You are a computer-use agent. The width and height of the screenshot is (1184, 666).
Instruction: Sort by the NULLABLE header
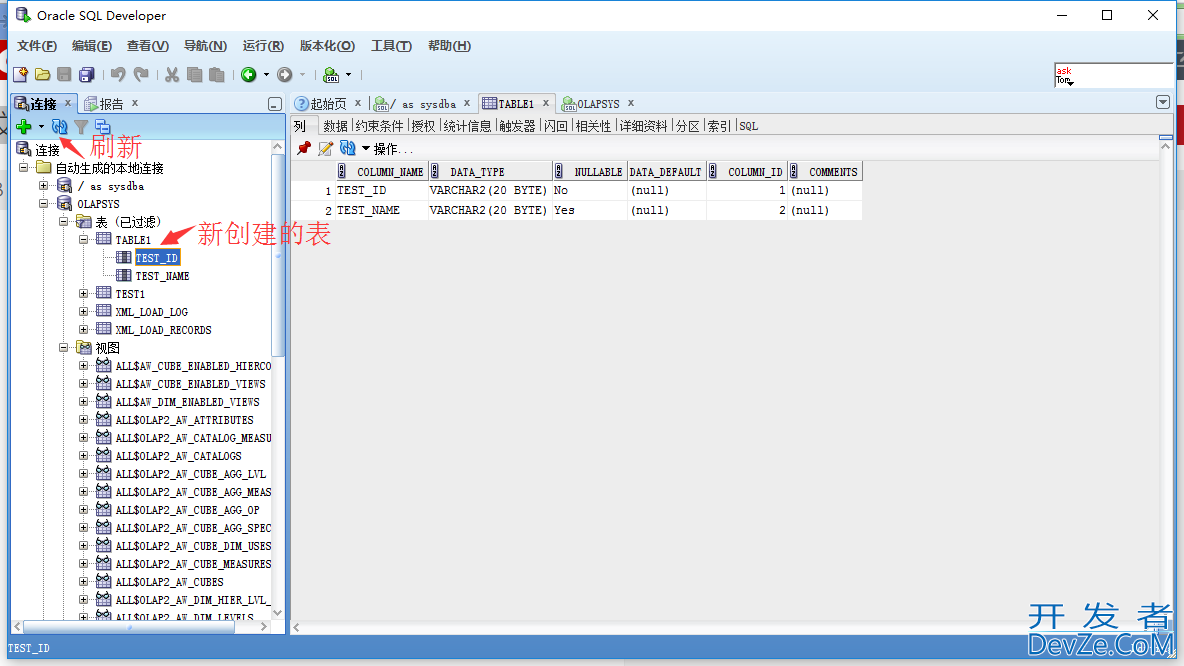[590, 171]
